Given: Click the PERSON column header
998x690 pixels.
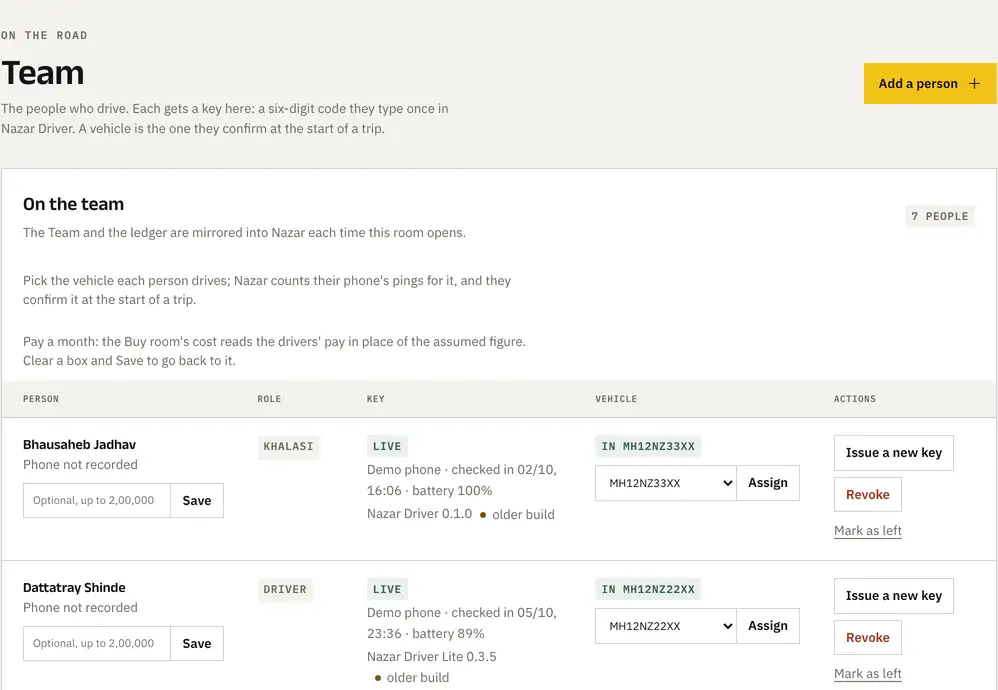Looking at the screenshot, I should tap(41, 399).
